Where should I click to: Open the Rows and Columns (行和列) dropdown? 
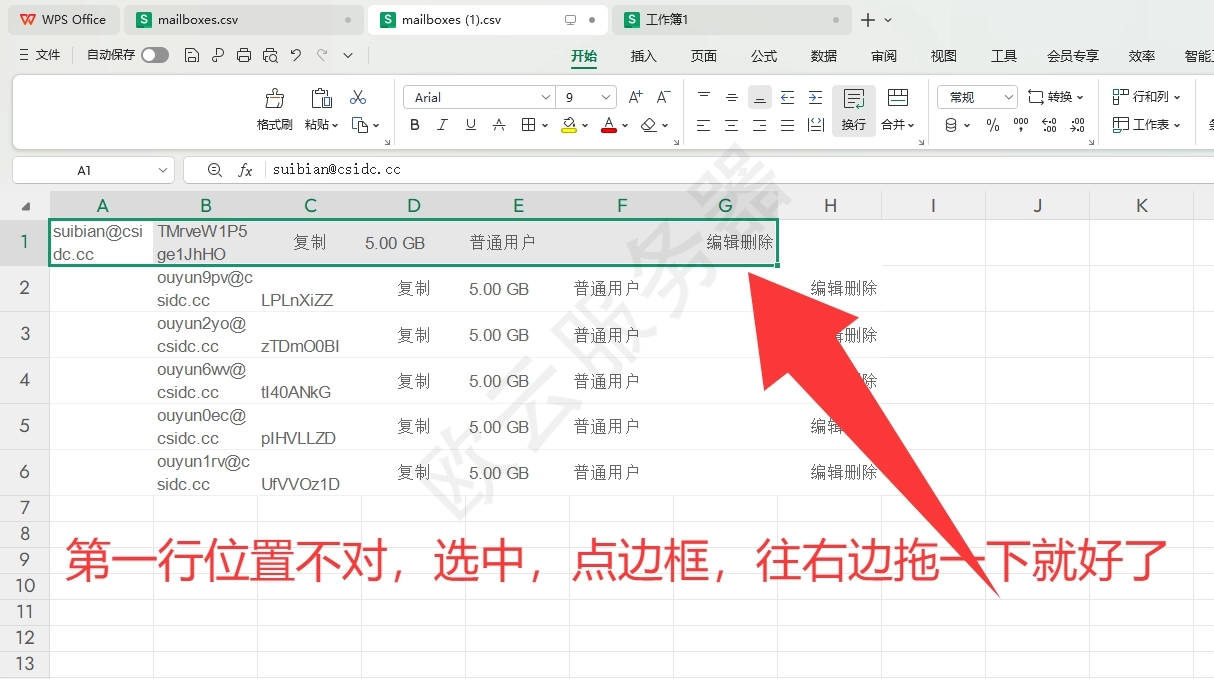coord(1147,97)
